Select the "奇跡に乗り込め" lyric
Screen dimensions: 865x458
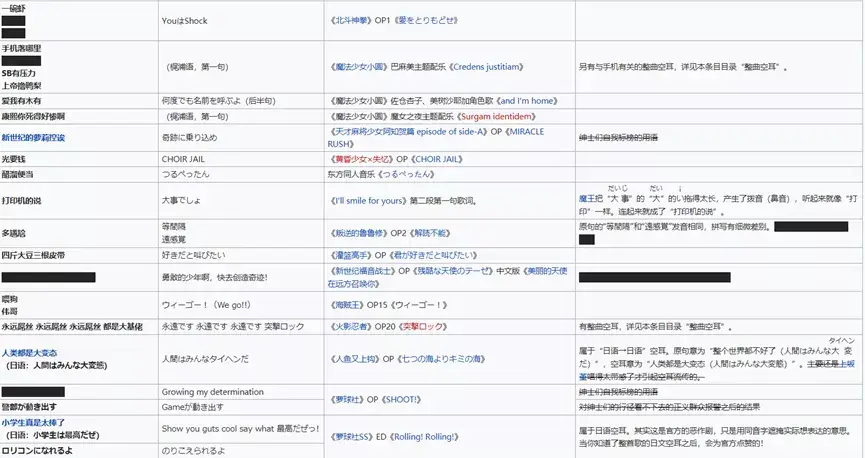(x=189, y=137)
